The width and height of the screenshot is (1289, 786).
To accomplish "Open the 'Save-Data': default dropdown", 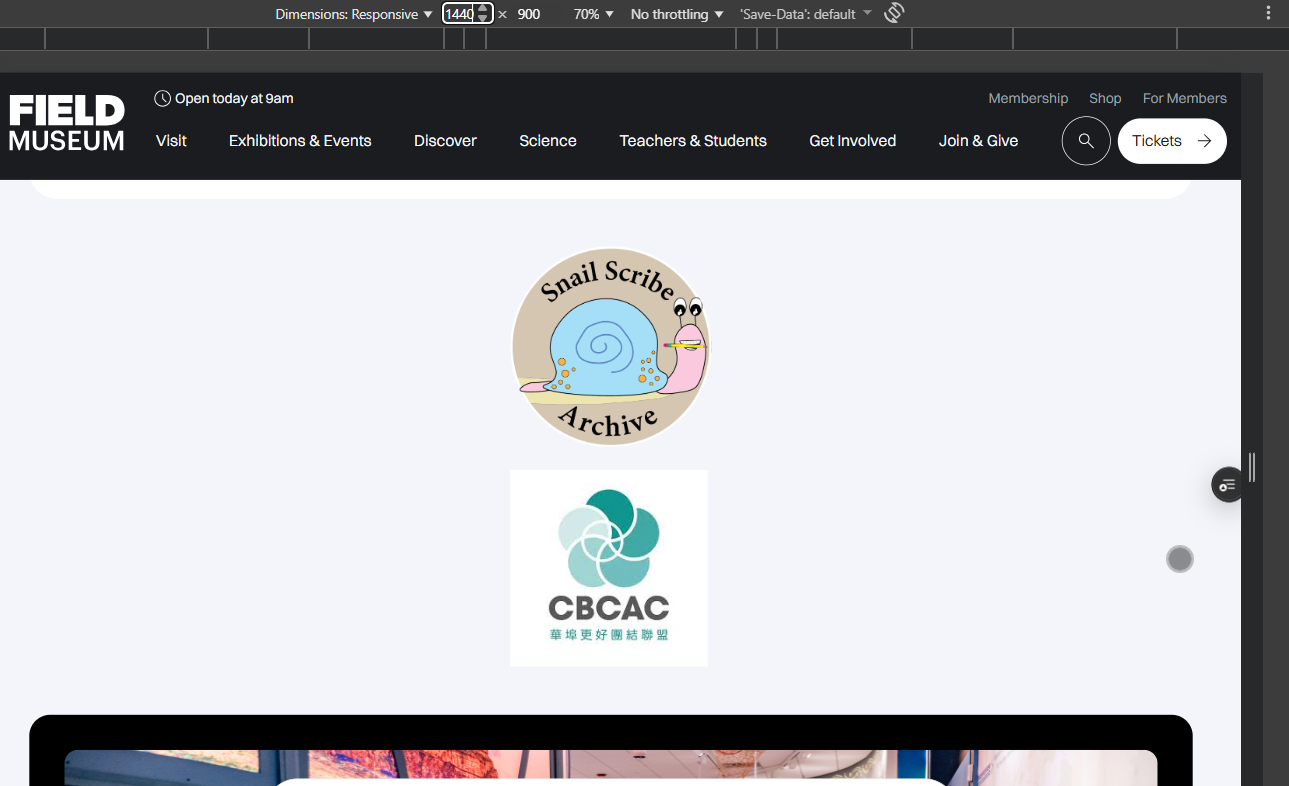I will click(x=806, y=14).
